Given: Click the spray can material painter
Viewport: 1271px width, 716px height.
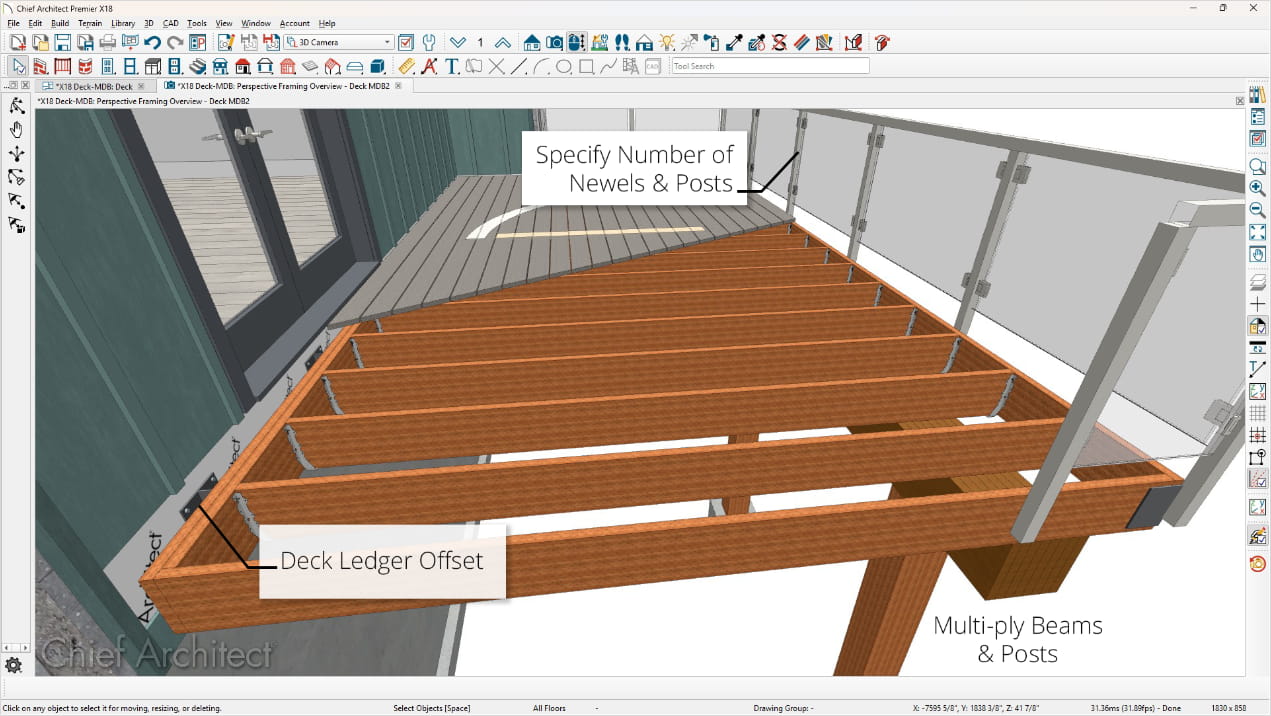Looking at the screenshot, I should (712, 42).
